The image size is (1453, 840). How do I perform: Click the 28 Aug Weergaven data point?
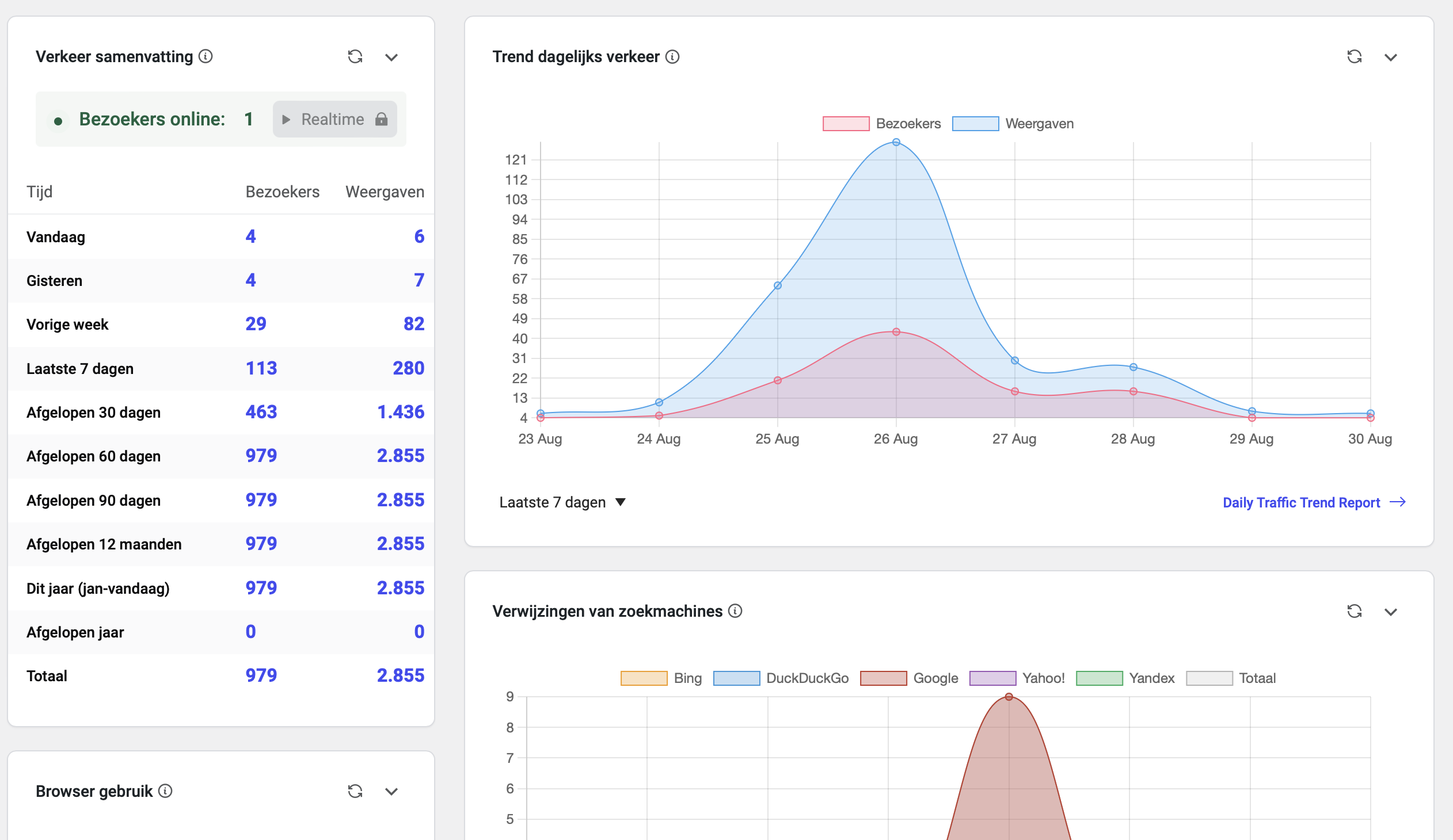coord(1134,368)
